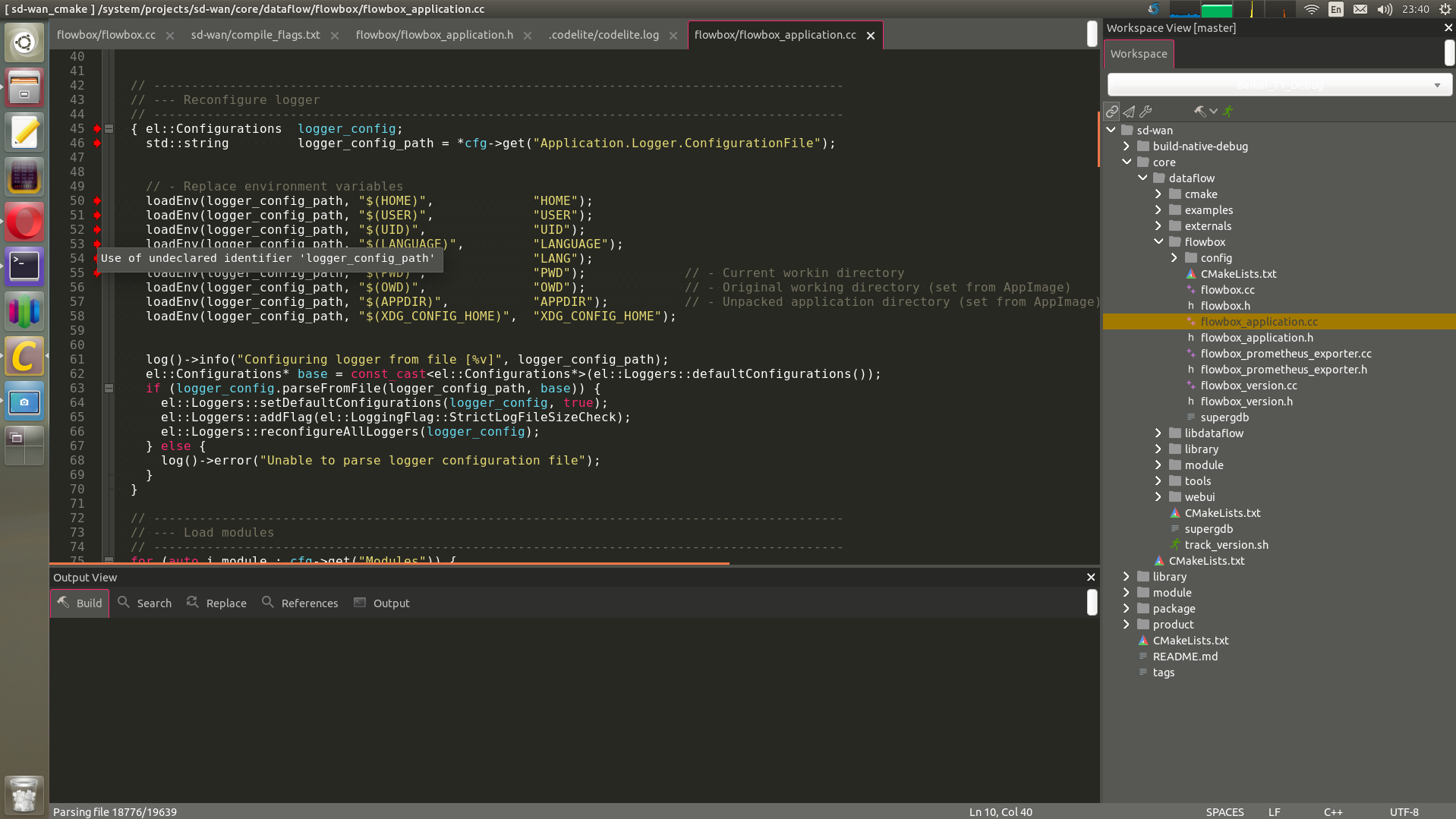Switch to the flowbox_application.h tab

tap(435, 34)
